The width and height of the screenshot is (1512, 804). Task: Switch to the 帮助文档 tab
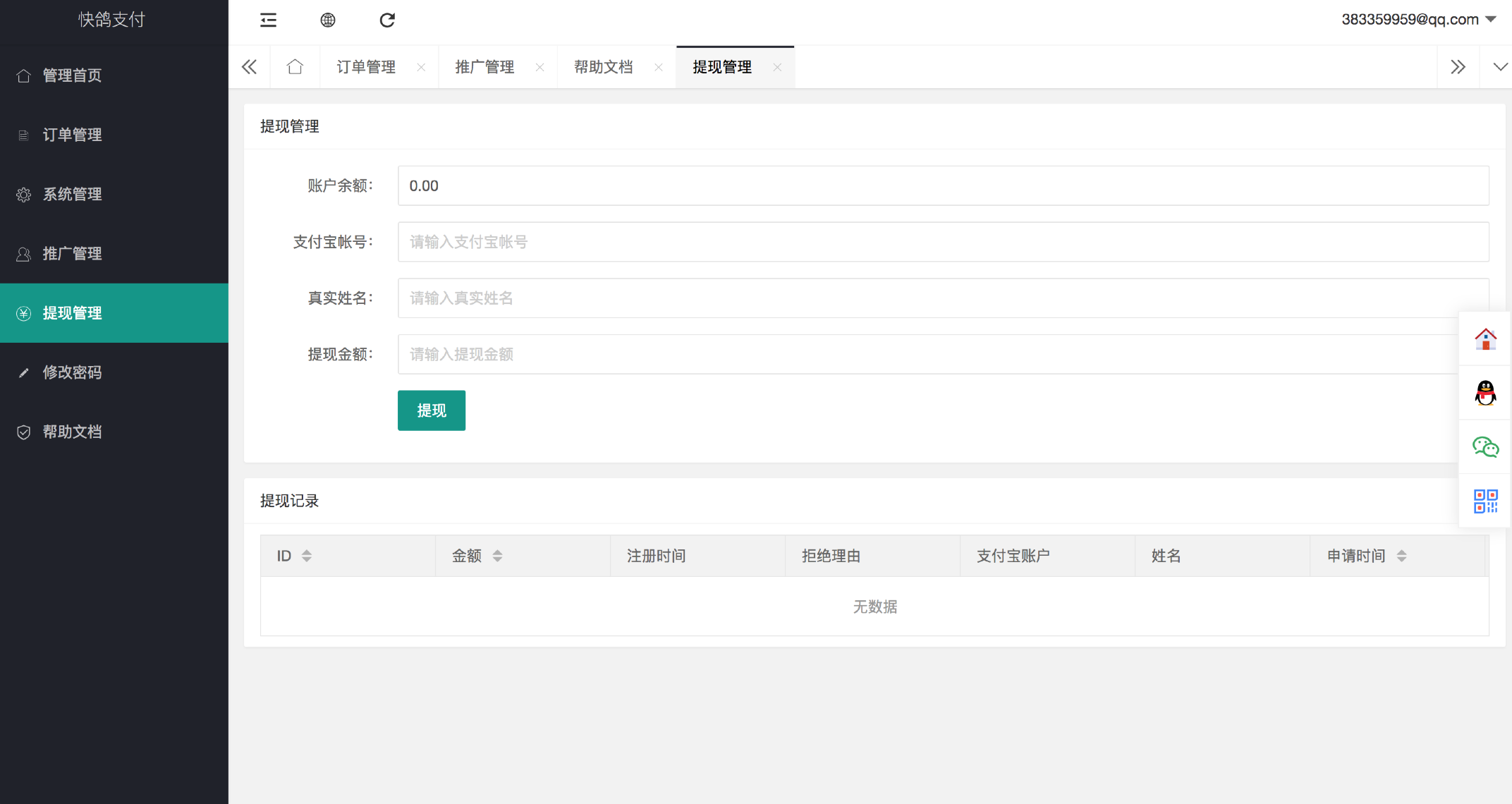tap(604, 67)
